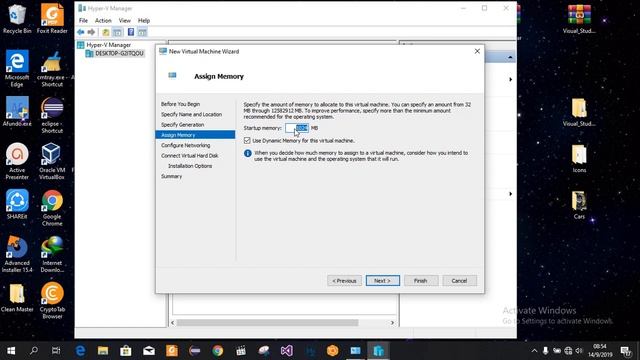This screenshot has width=640, height=360.
Task: Open the Cars folder on desktop
Action: [579, 205]
